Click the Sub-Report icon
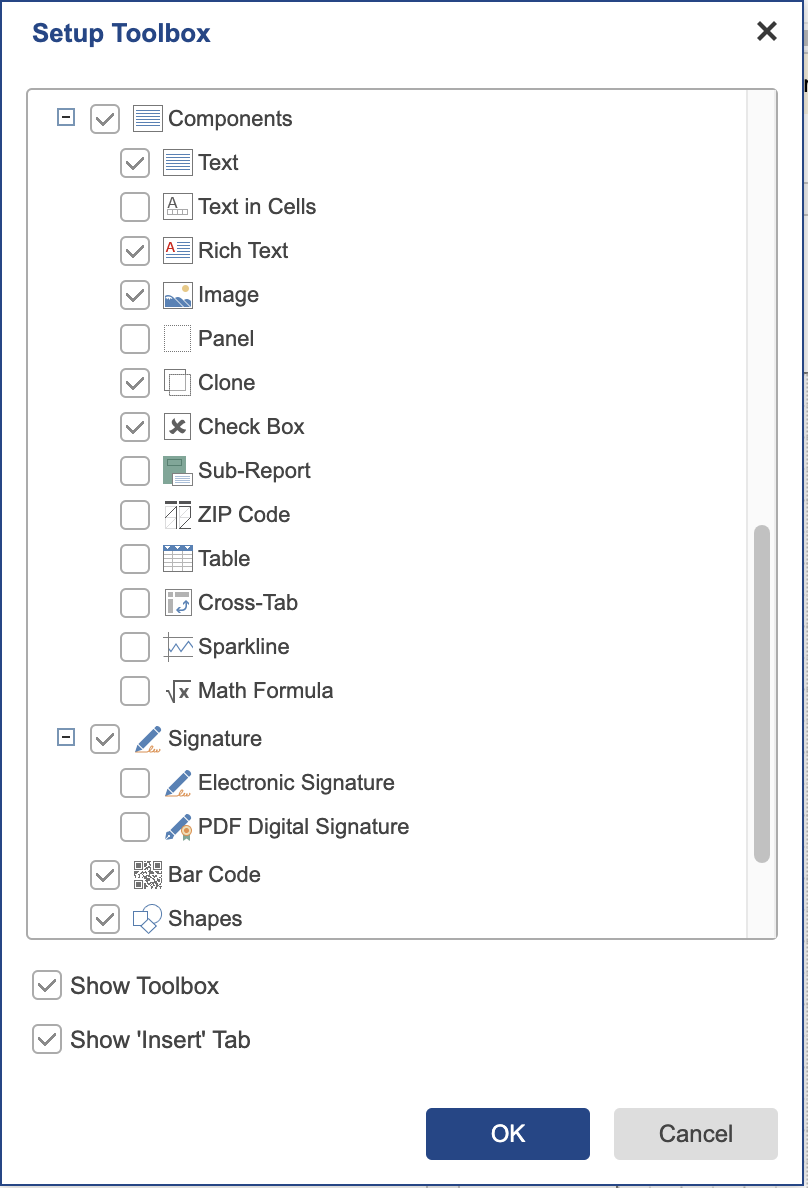 click(177, 471)
